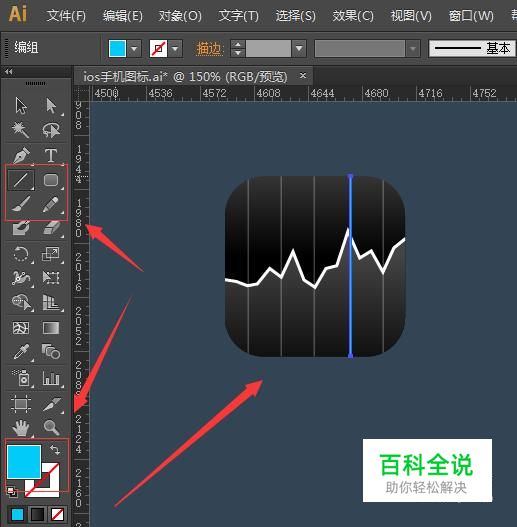The width and height of the screenshot is (517, 527).
Task: Select the Type tool
Action: [x=51, y=155]
